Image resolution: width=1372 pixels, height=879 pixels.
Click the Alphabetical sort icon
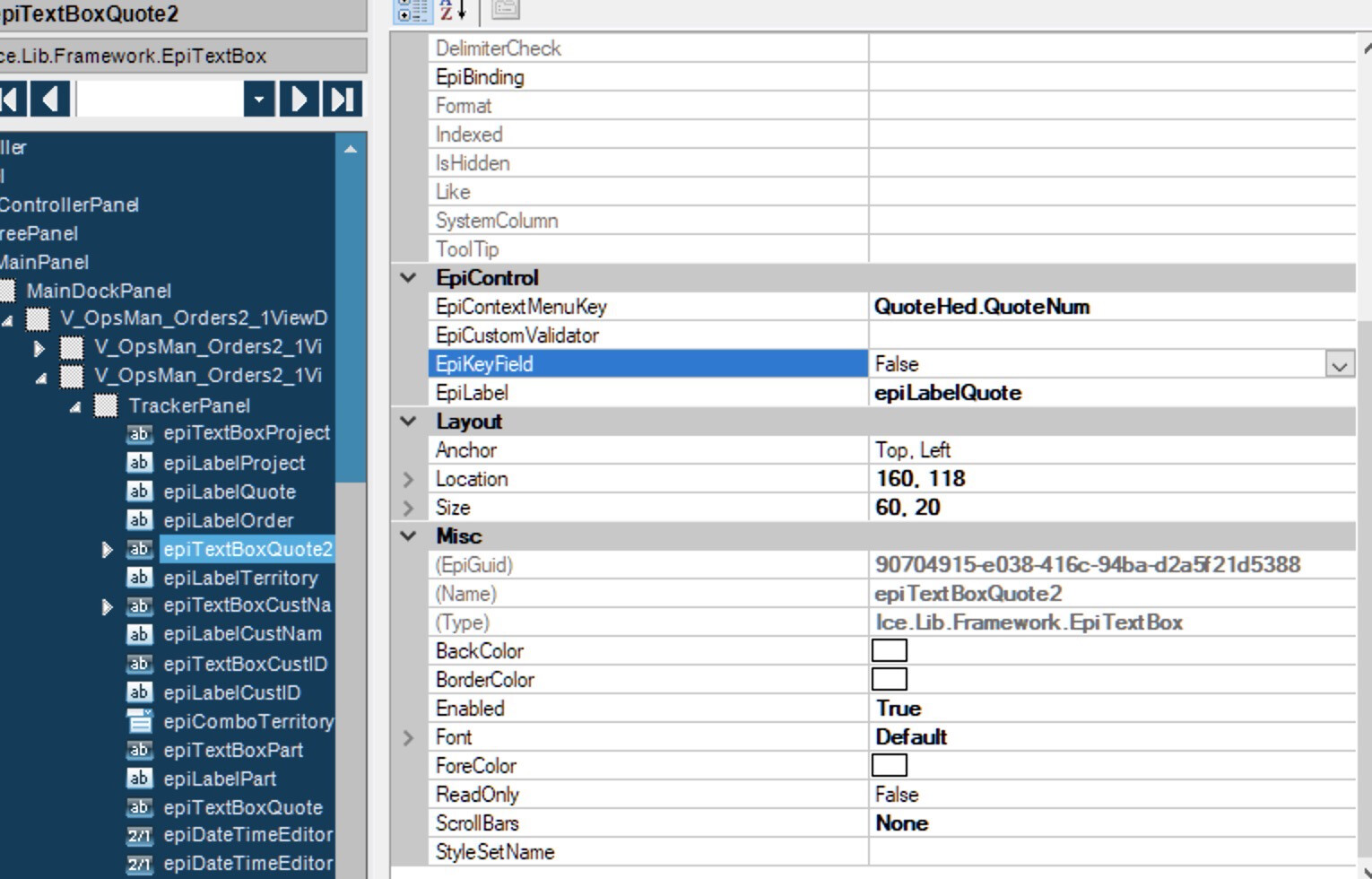[453, 10]
